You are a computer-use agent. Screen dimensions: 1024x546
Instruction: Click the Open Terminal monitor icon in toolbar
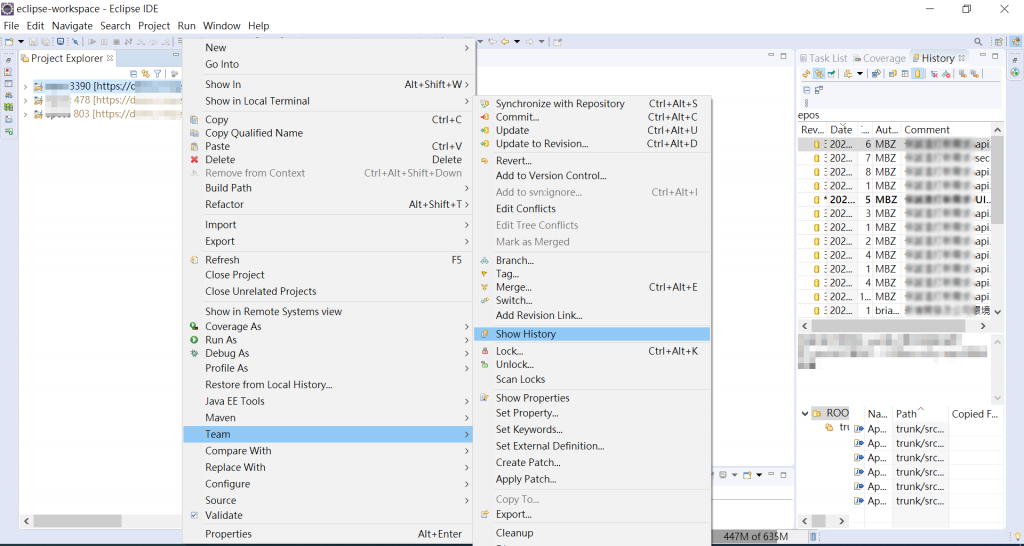point(61,41)
